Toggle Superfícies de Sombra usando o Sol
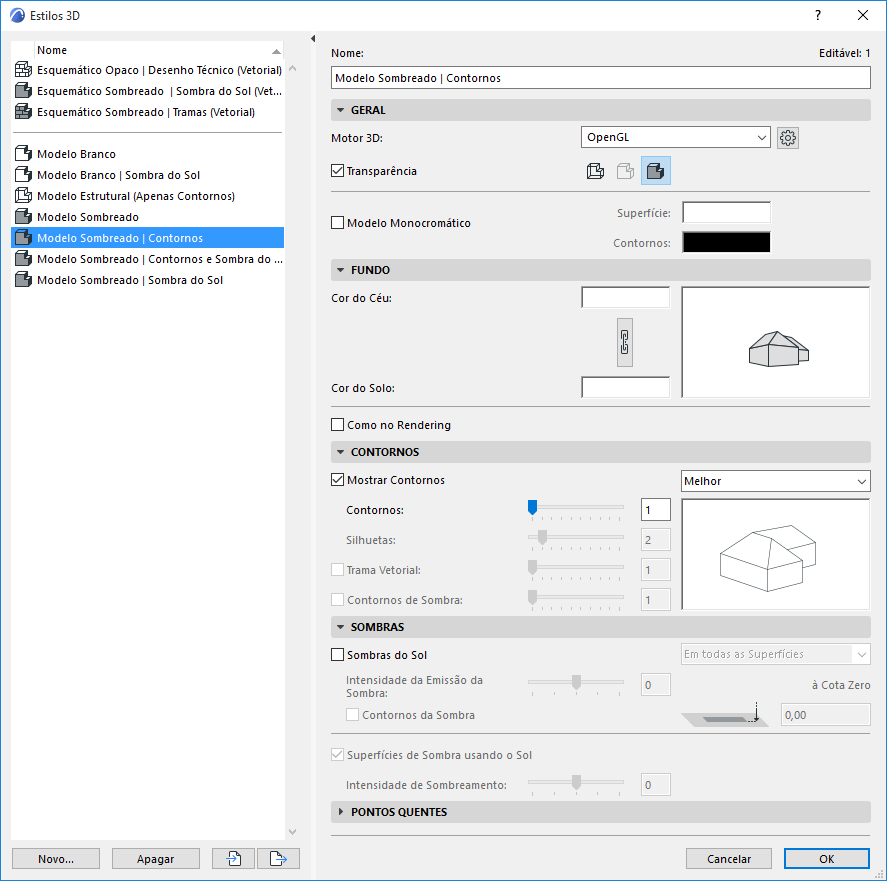This screenshot has height=881, width=887. 337,755
